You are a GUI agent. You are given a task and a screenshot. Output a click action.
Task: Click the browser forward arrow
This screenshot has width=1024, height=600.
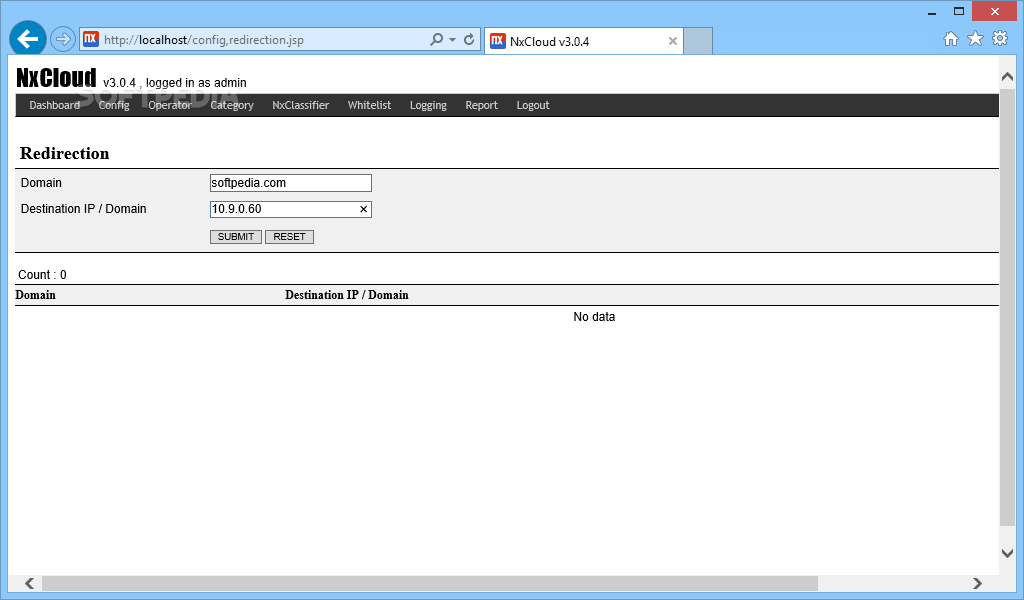tap(63, 39)
